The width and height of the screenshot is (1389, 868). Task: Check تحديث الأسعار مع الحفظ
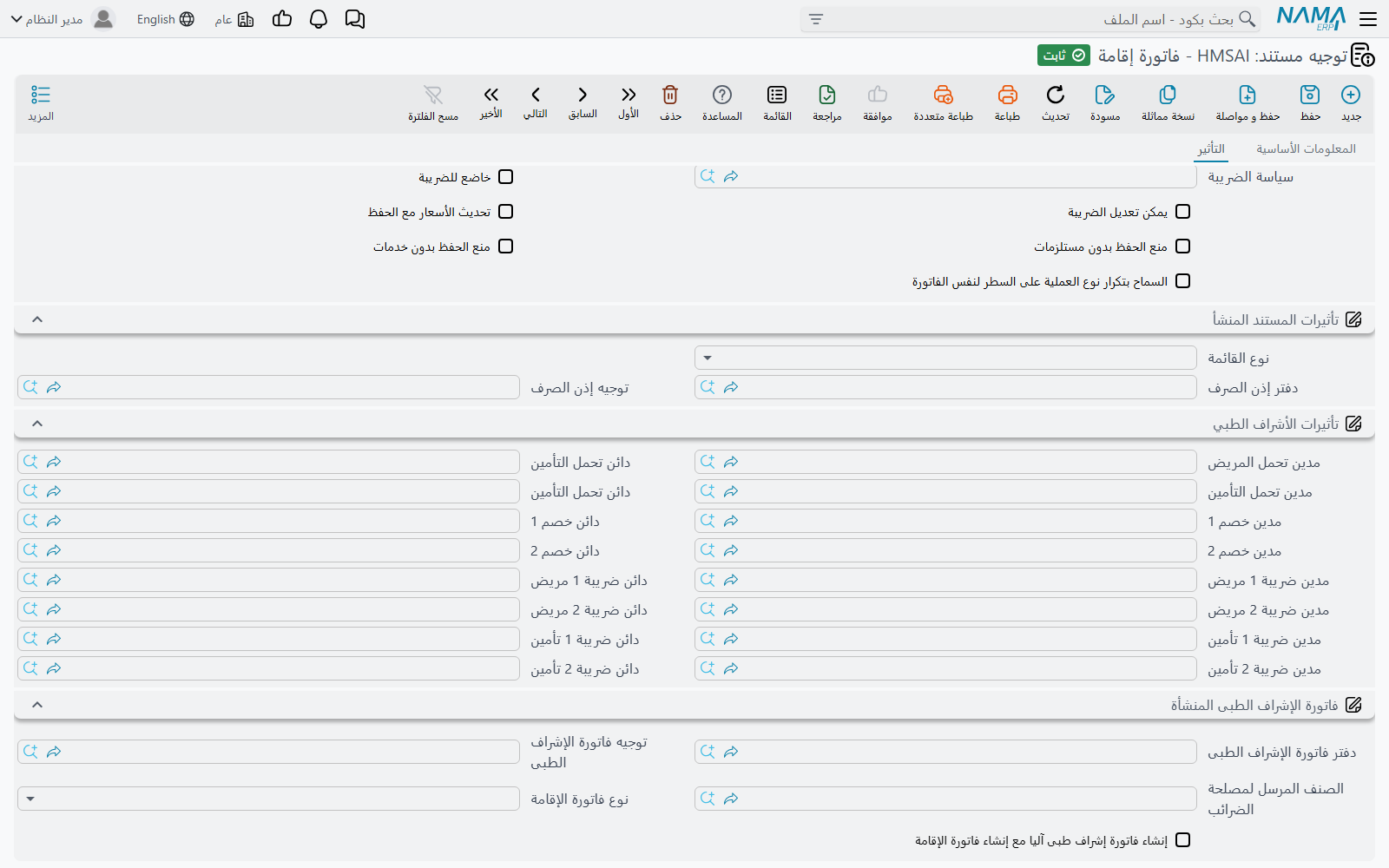[506, 212]
